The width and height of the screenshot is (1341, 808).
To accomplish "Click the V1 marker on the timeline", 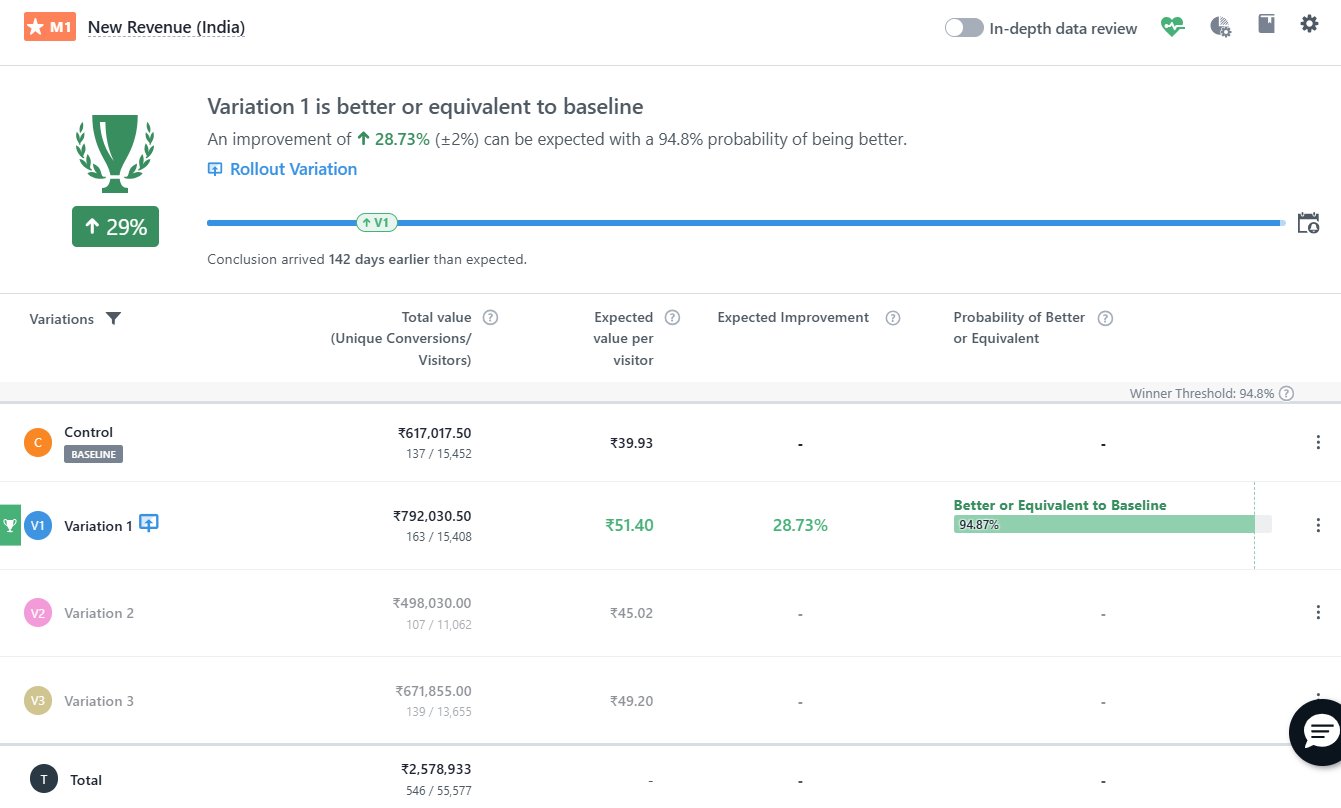I will pos(376,223).
